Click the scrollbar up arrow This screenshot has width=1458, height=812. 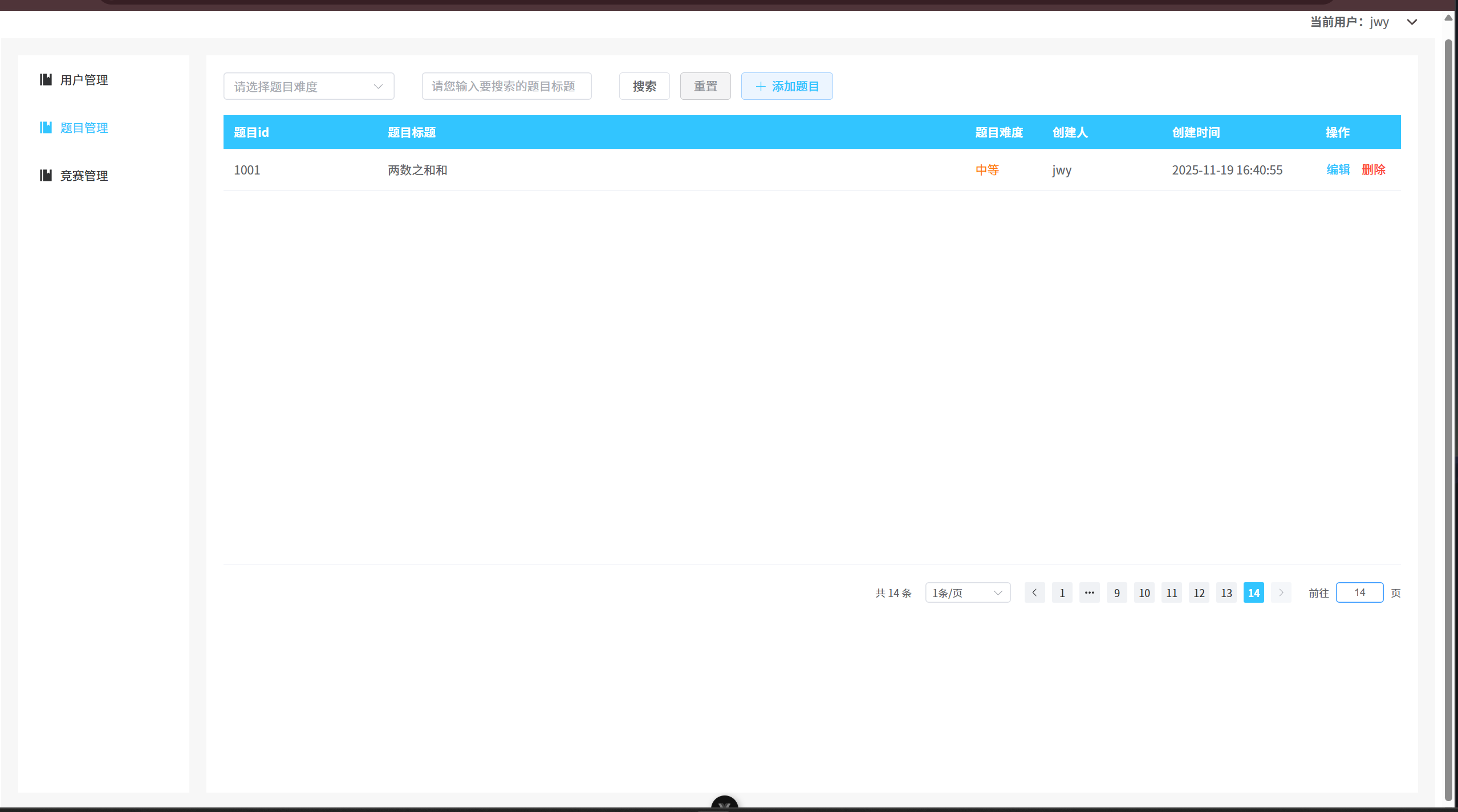1448,18
